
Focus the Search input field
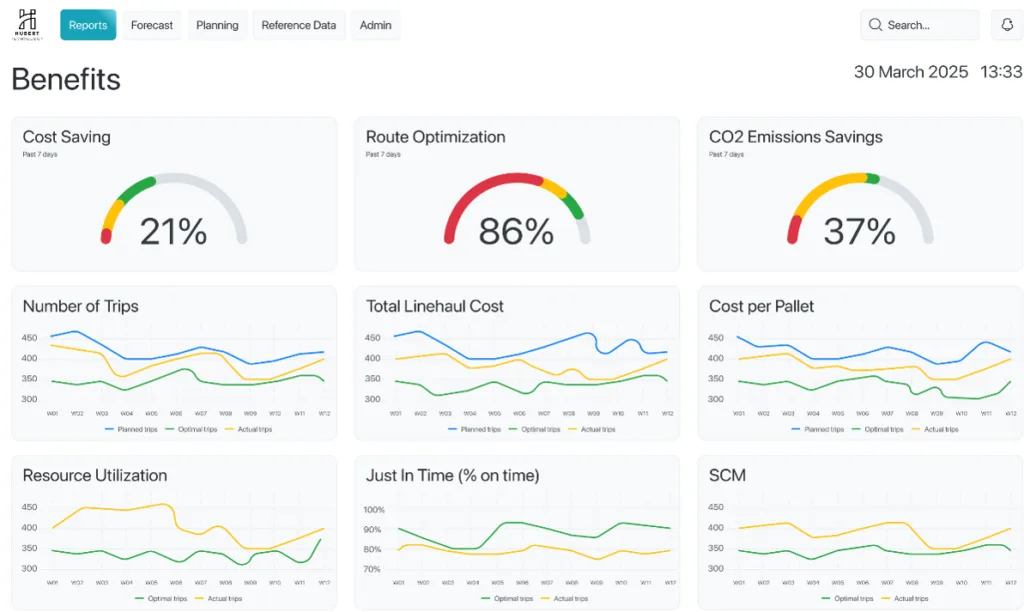pos(927,25)
